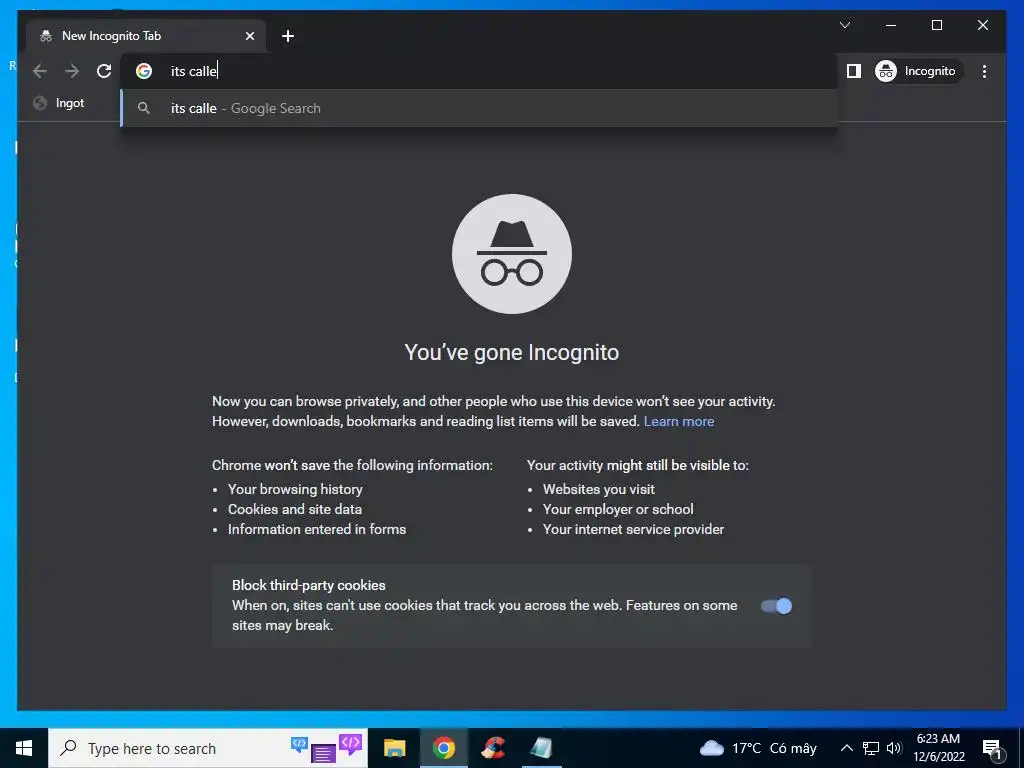Show hidden system tray icons

846,748
